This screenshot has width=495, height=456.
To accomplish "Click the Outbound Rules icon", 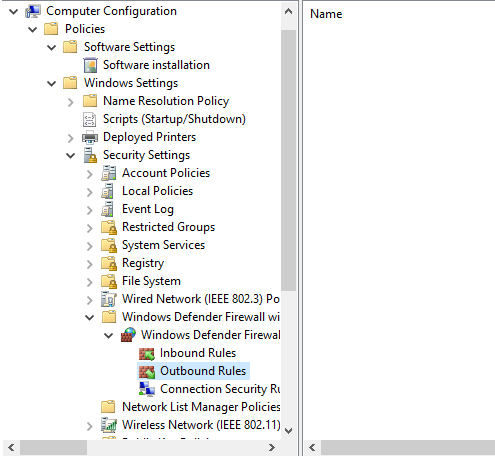I will pos(147,371).
